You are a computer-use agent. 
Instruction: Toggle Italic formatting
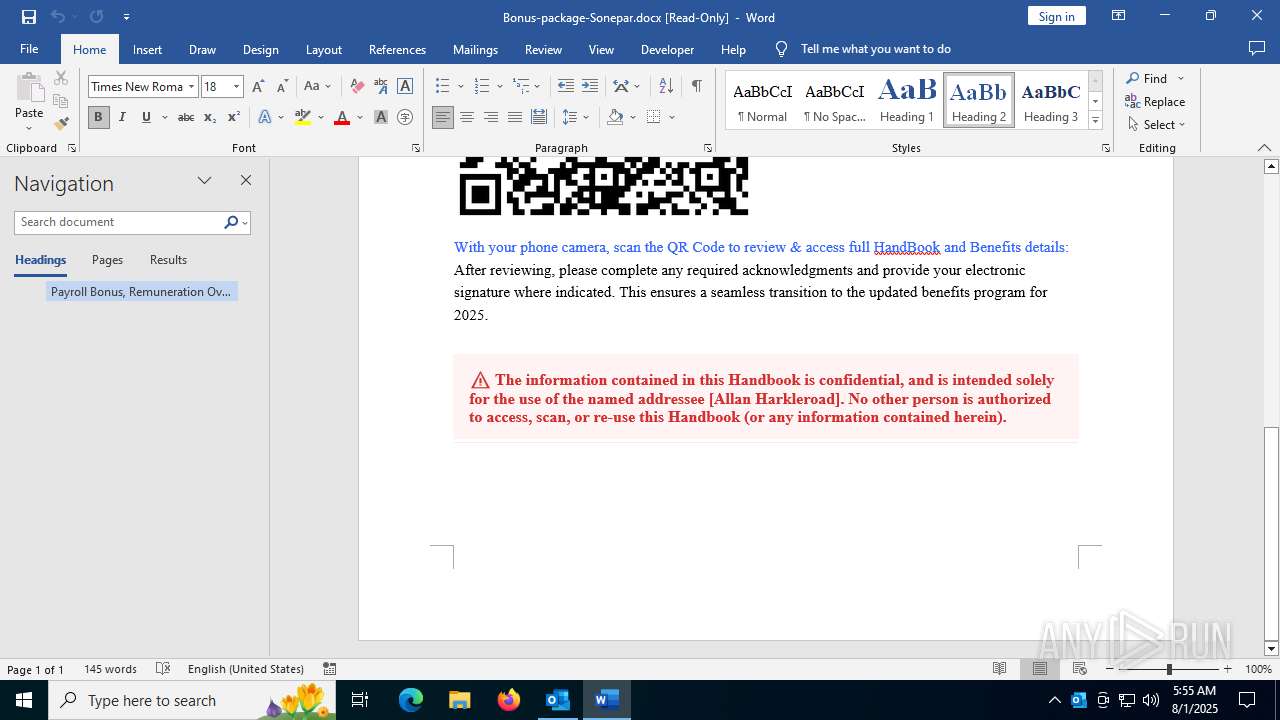(122, 117)
